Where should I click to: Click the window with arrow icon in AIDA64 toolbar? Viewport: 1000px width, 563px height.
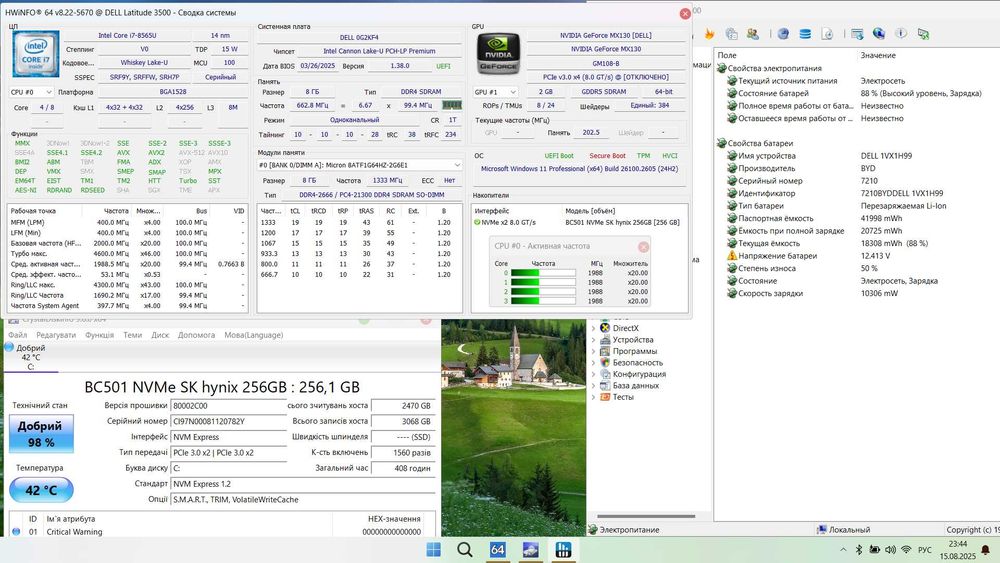click(857, 34)
